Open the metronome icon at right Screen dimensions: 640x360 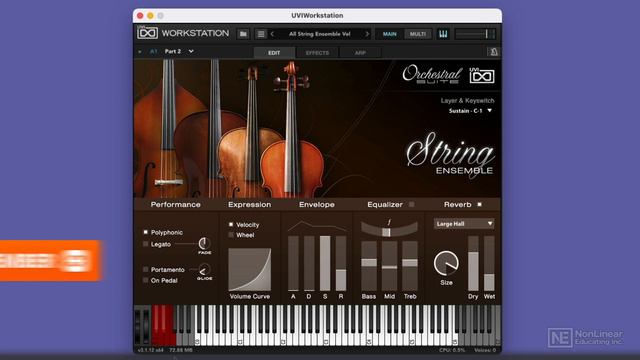(x=493, y=51)
